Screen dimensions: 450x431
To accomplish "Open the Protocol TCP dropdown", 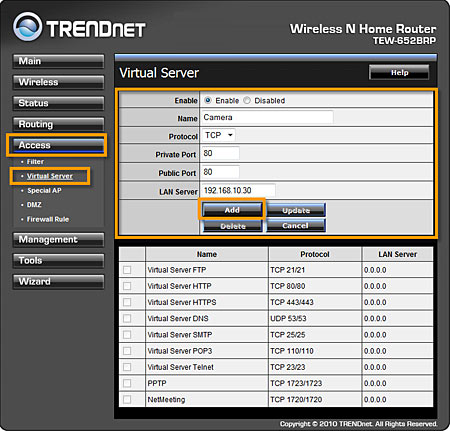I will click(218, 135).
